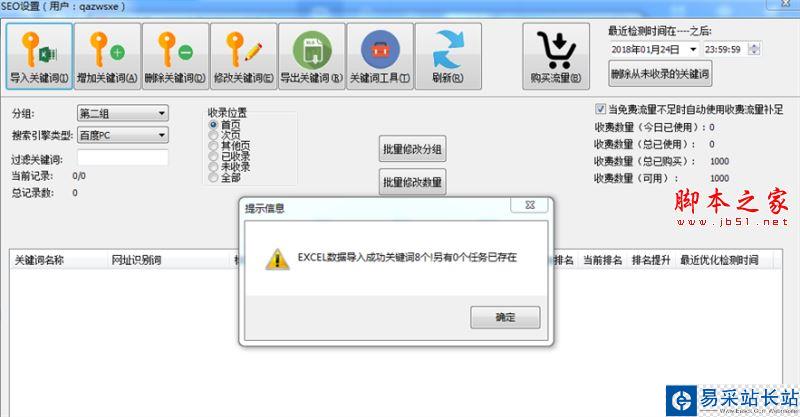
Task: Select the 次页 radio button
Action: pyautogui.click(x=213, y=135)
